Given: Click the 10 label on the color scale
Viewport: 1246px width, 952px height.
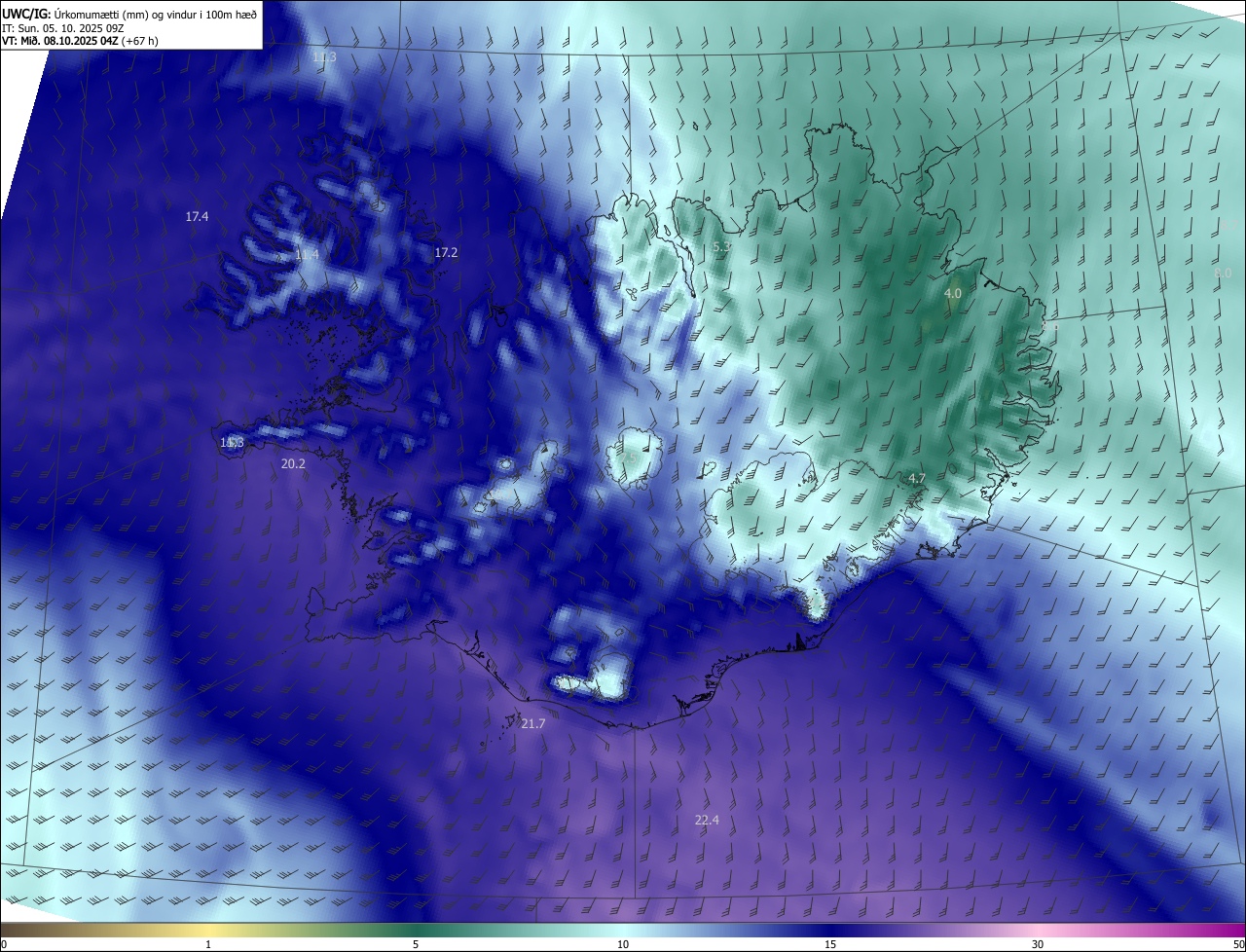Looking at the screenshot, I should [x=623, y=944].
